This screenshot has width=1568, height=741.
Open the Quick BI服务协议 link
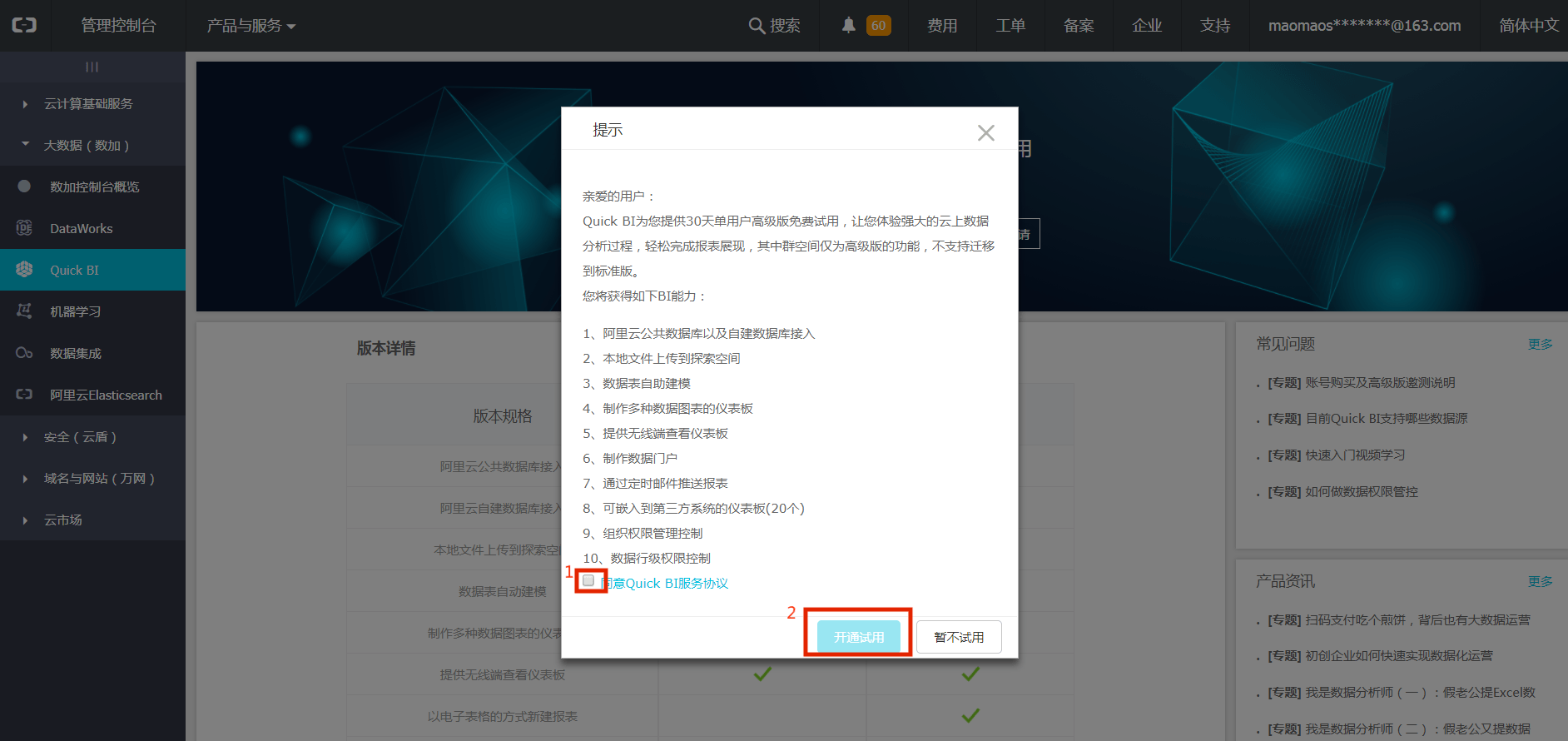click(664, 583)
